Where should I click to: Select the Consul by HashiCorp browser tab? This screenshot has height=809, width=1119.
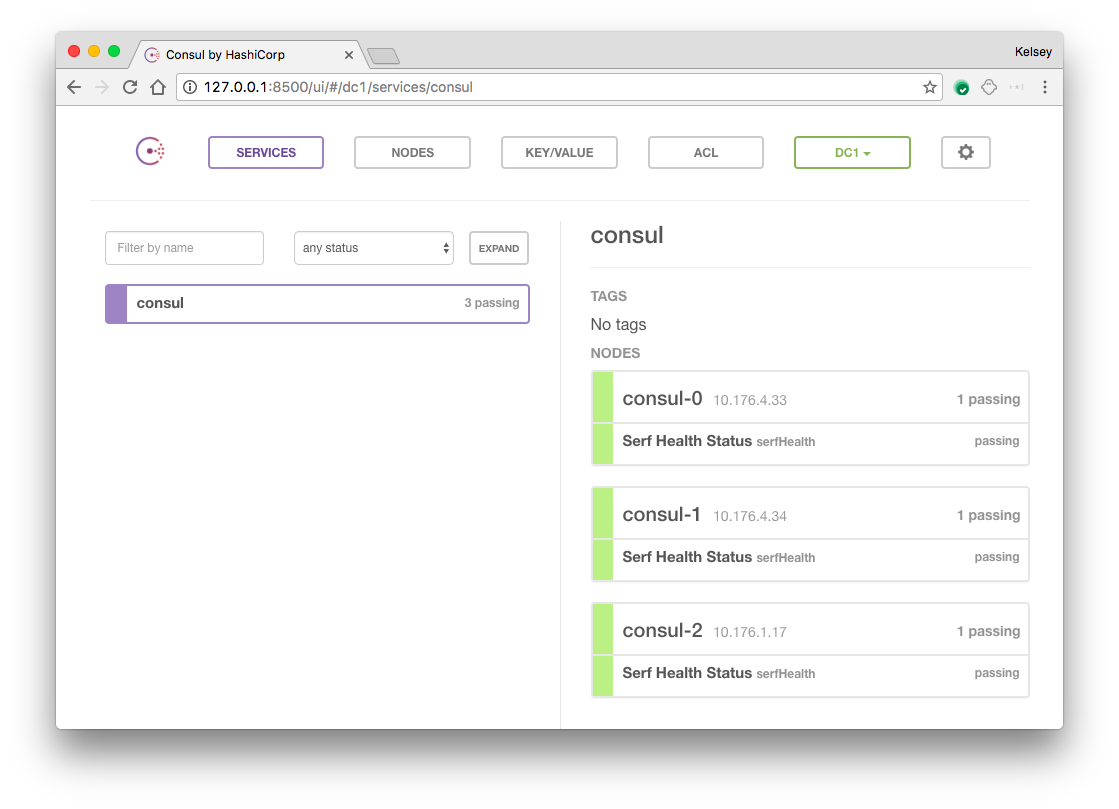[x=246, y=55]
